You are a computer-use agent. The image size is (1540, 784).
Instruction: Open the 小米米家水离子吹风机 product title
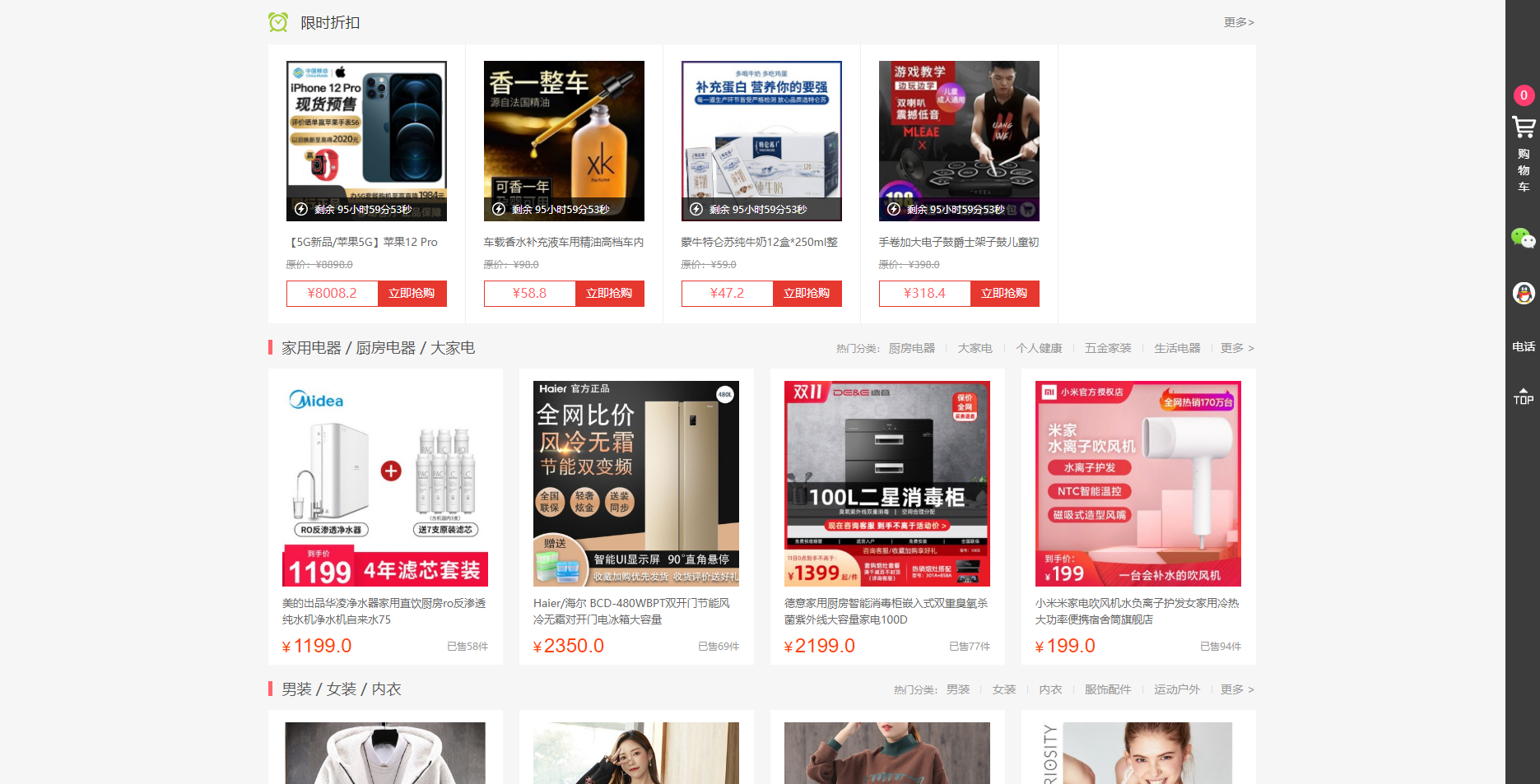click(1137, 611)
